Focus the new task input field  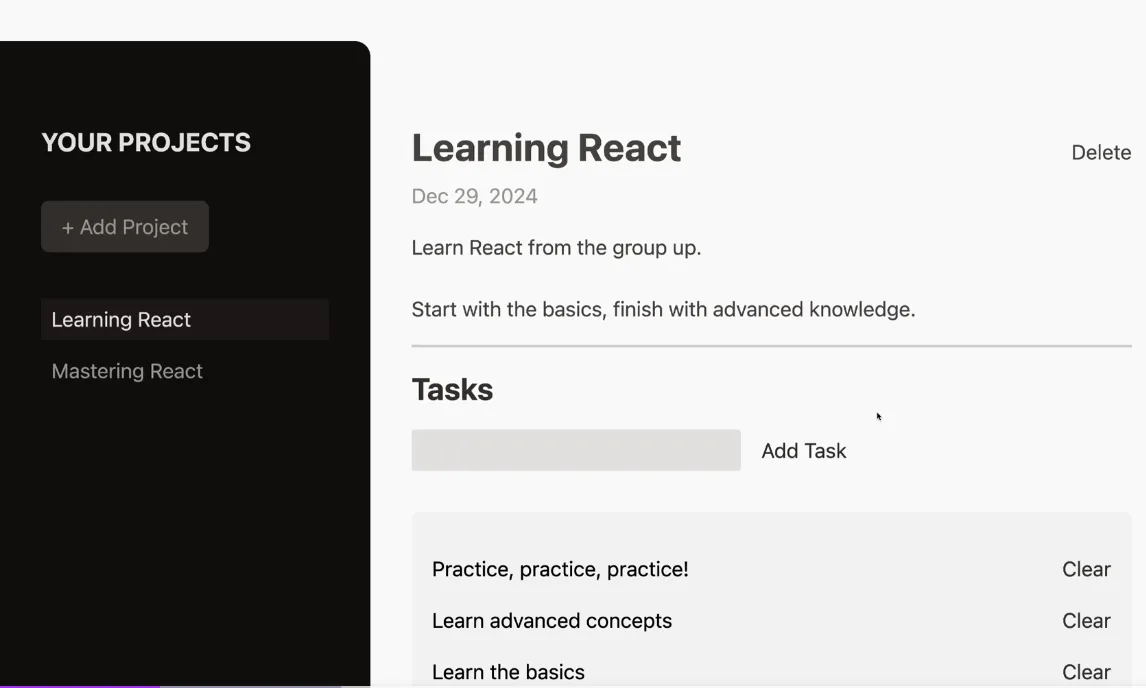point(576,451)
